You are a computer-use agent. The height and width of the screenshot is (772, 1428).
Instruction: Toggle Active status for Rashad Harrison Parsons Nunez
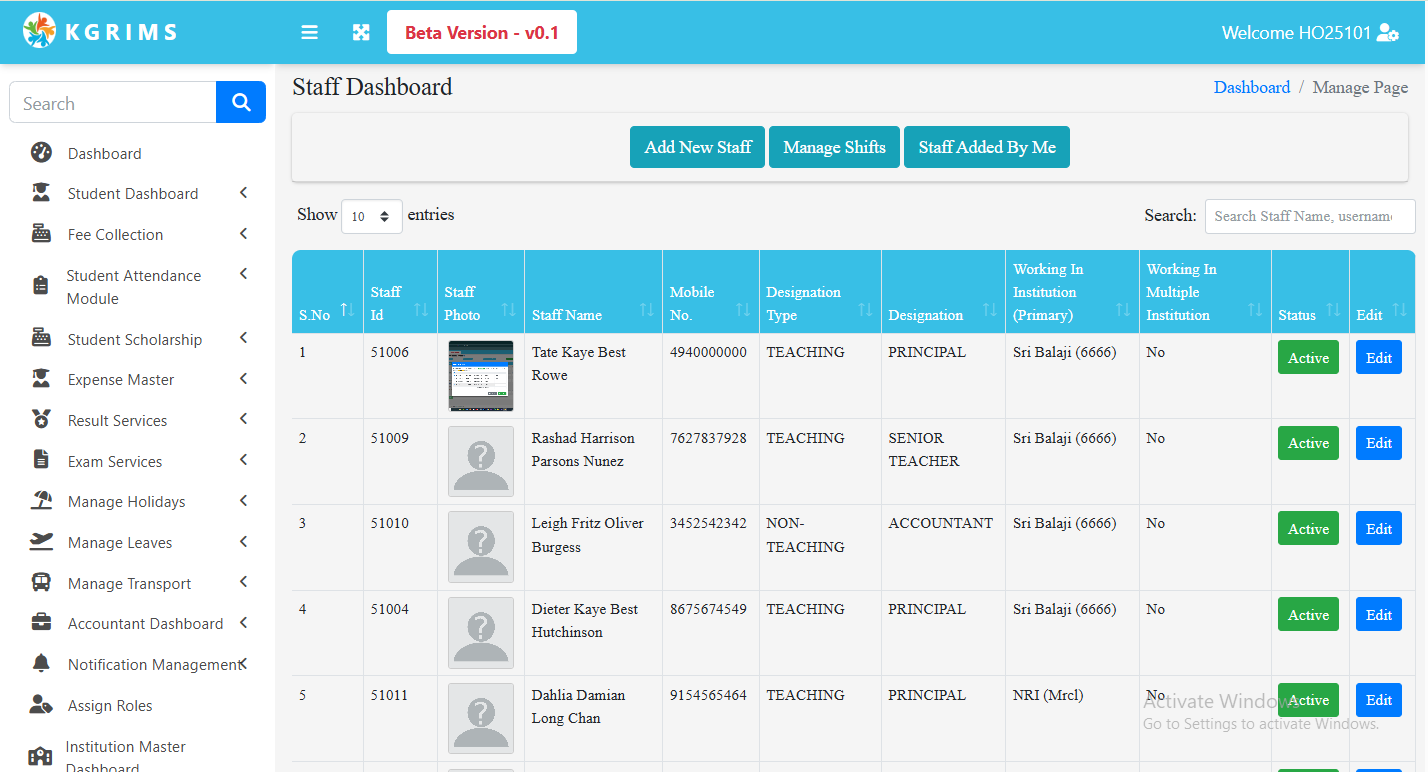pos(1308,443)
